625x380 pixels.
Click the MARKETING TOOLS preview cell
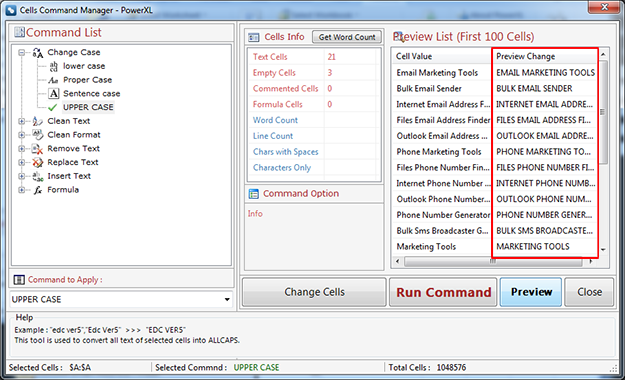point(533,247)
